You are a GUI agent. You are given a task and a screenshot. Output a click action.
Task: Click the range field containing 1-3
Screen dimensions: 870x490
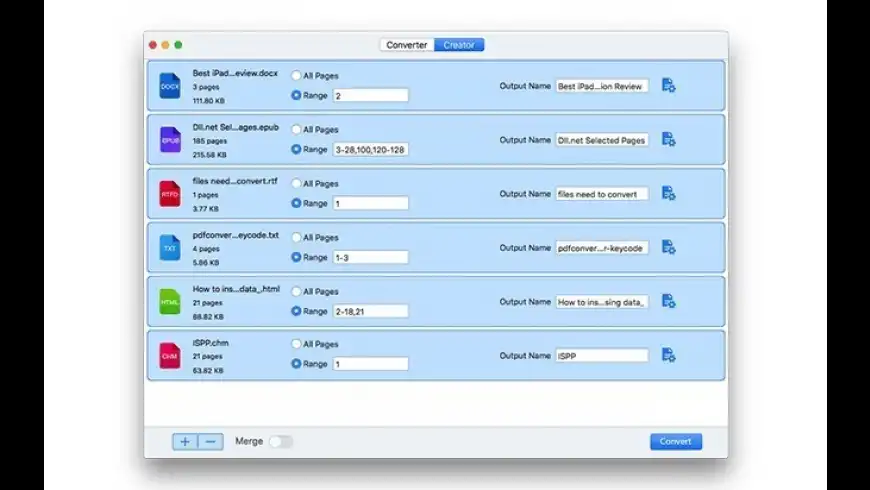(371, 257)
